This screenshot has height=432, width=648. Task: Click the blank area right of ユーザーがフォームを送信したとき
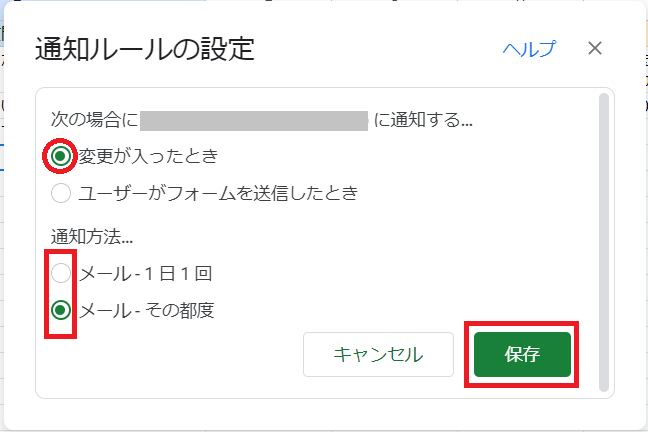click(x=470, y=192)
